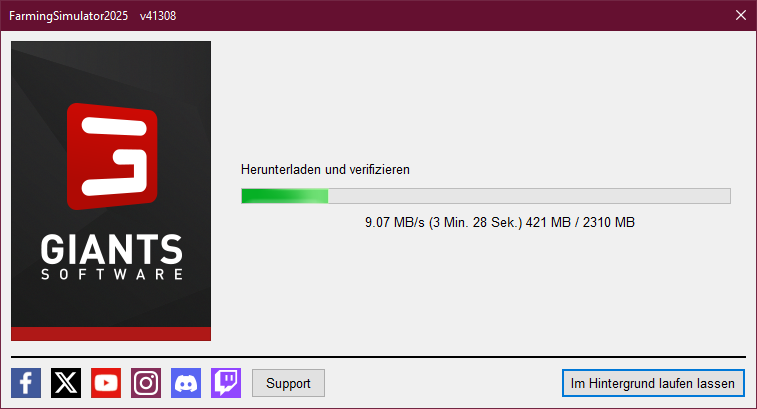Open the Twitch icon
Image resolution: width=757 pixels, height=409 pixels.
[x=226, y=383]
